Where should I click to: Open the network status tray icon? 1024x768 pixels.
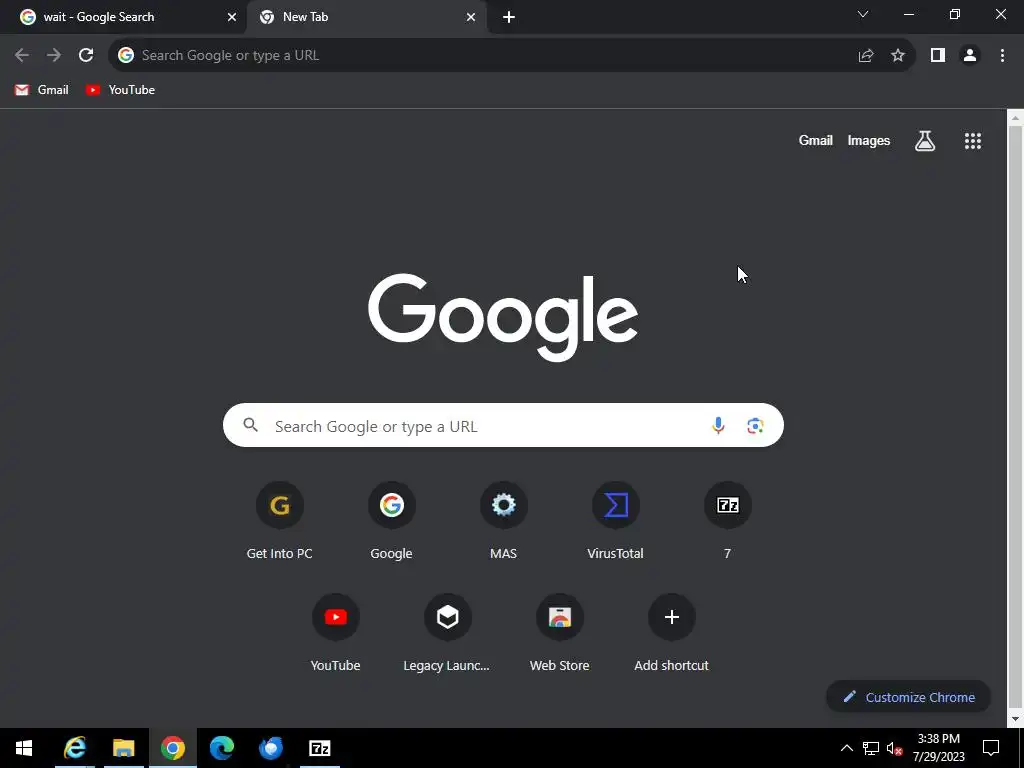click(x=871, y=748)
